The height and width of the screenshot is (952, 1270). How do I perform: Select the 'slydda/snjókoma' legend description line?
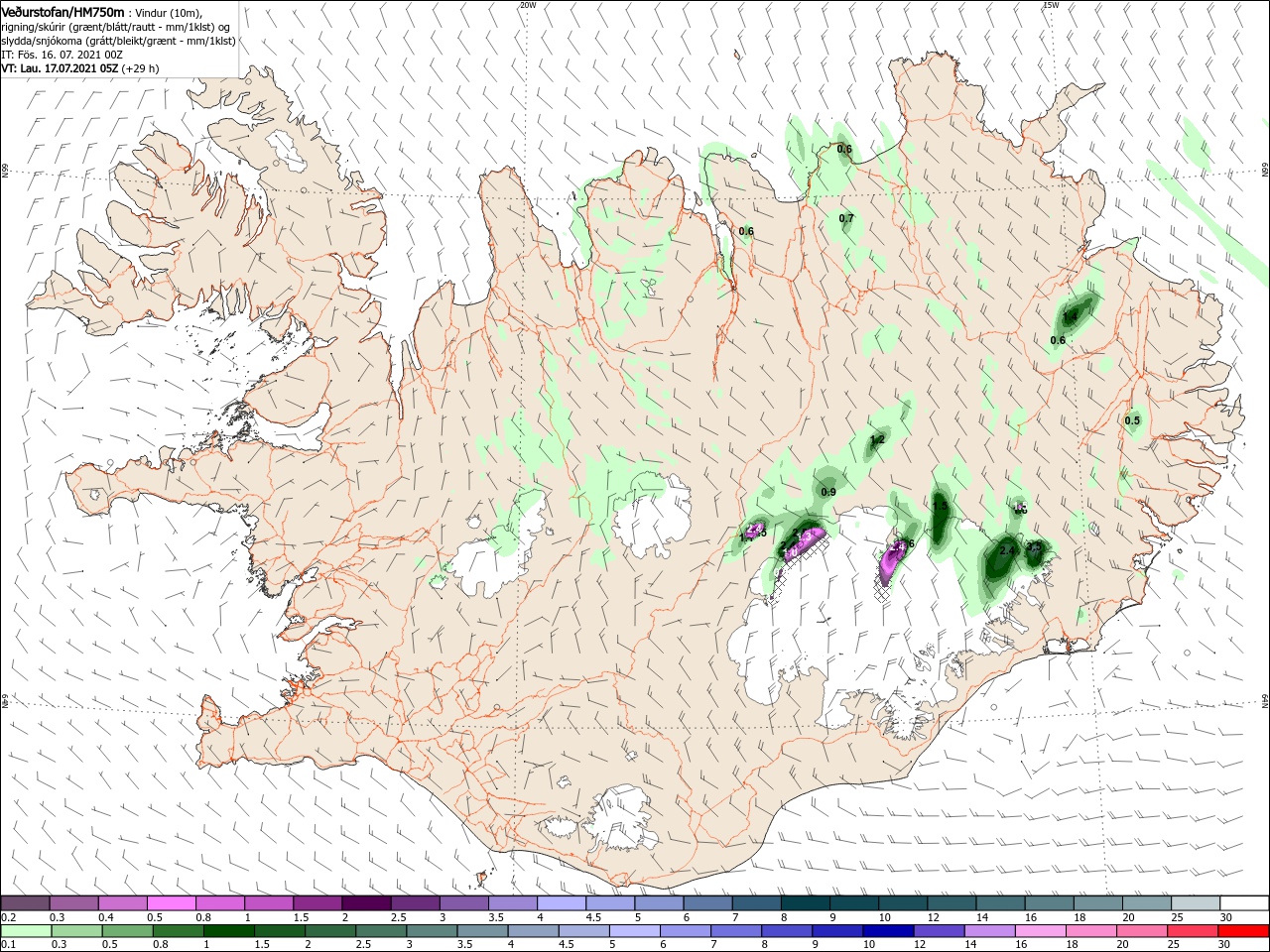coord(118,40)
